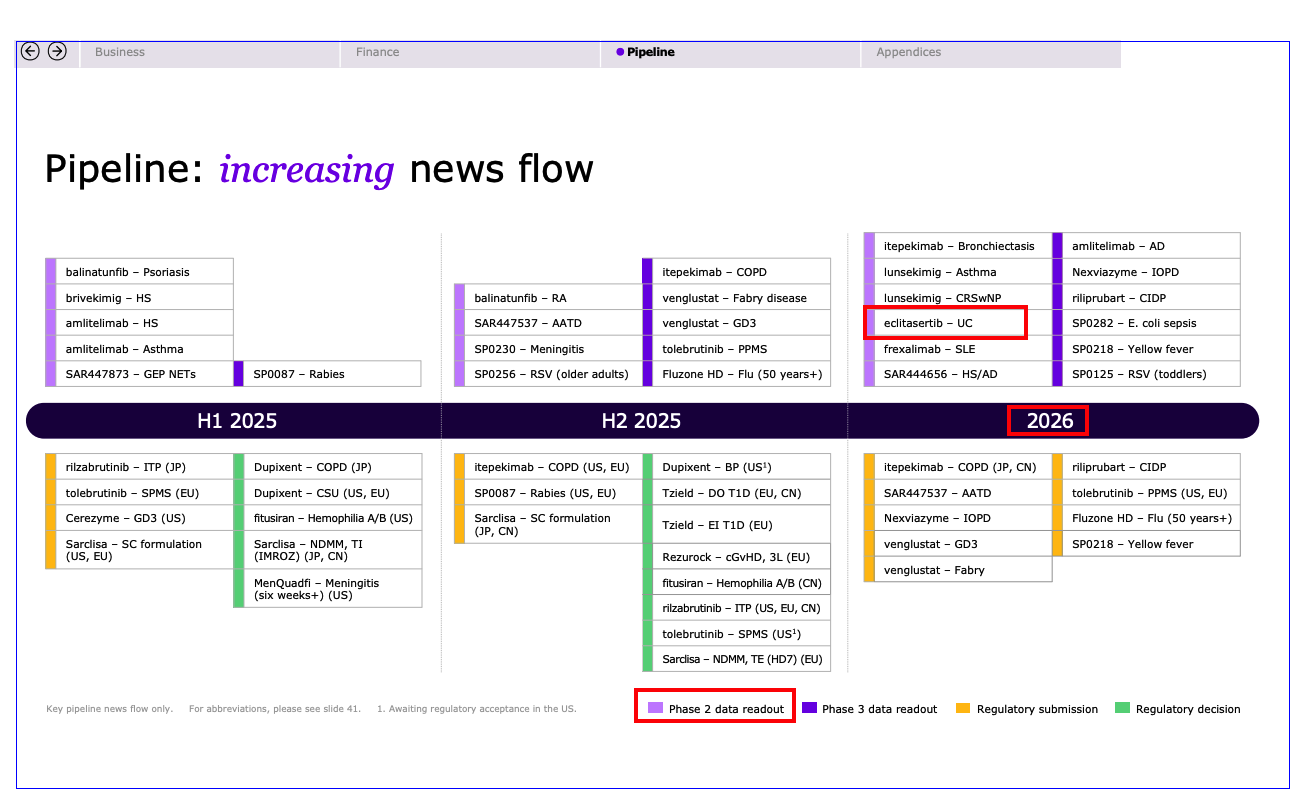
Task: Select the Pipeline tab
Action: click(x=650, y=52)
